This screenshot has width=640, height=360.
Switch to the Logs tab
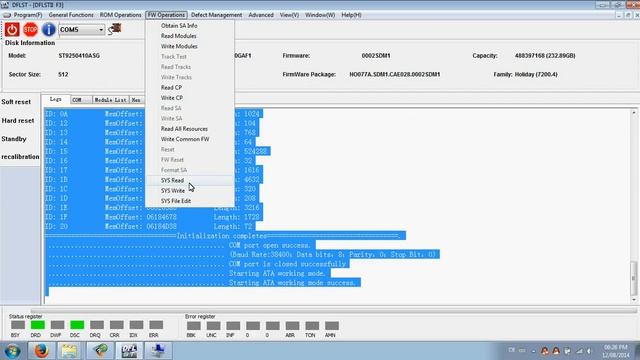tap(56, 99)
